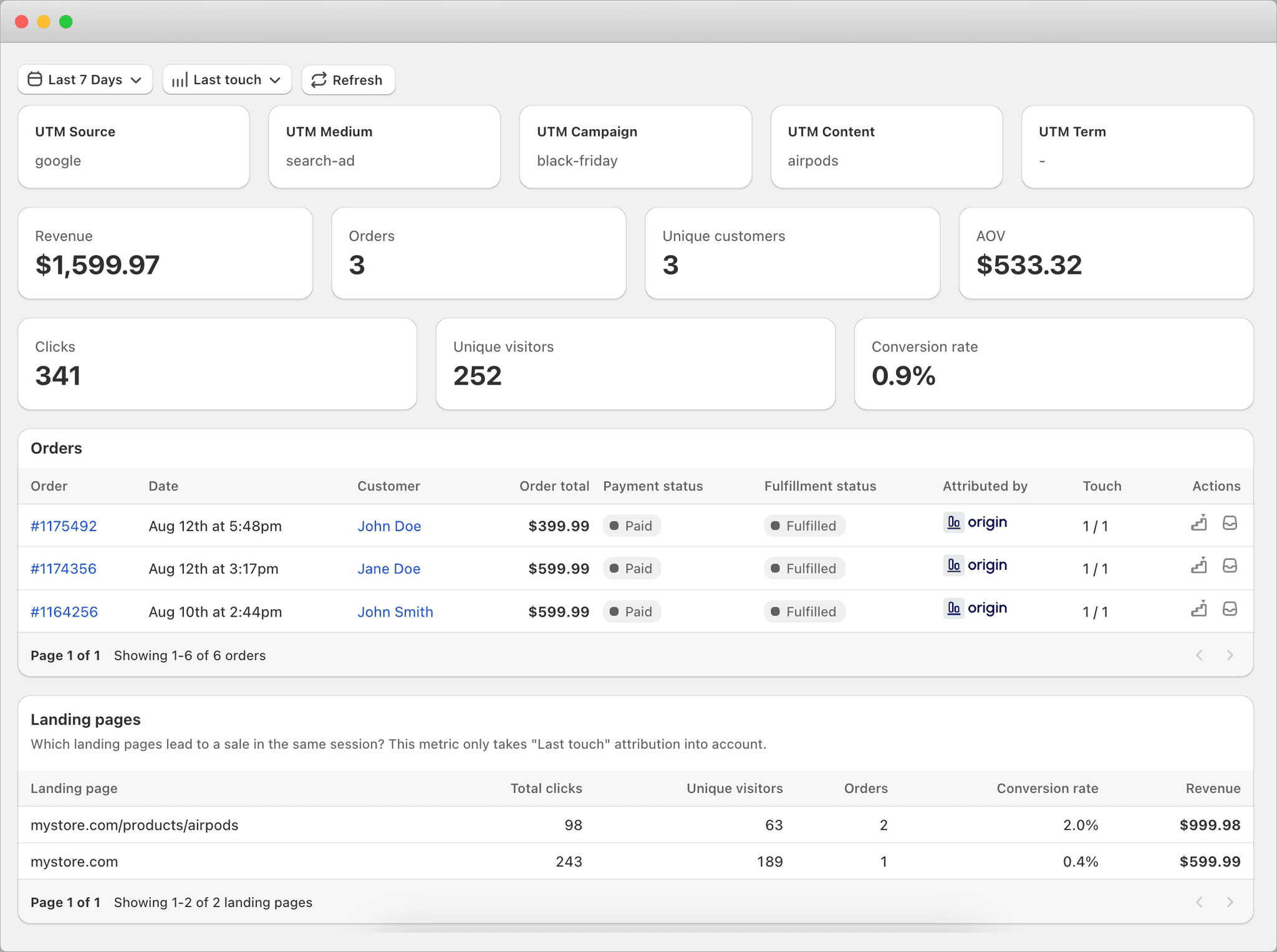Click the inbox tray icon for order #1164256
Viewport: 1277px width, 952px height.
click(1230, 609)
